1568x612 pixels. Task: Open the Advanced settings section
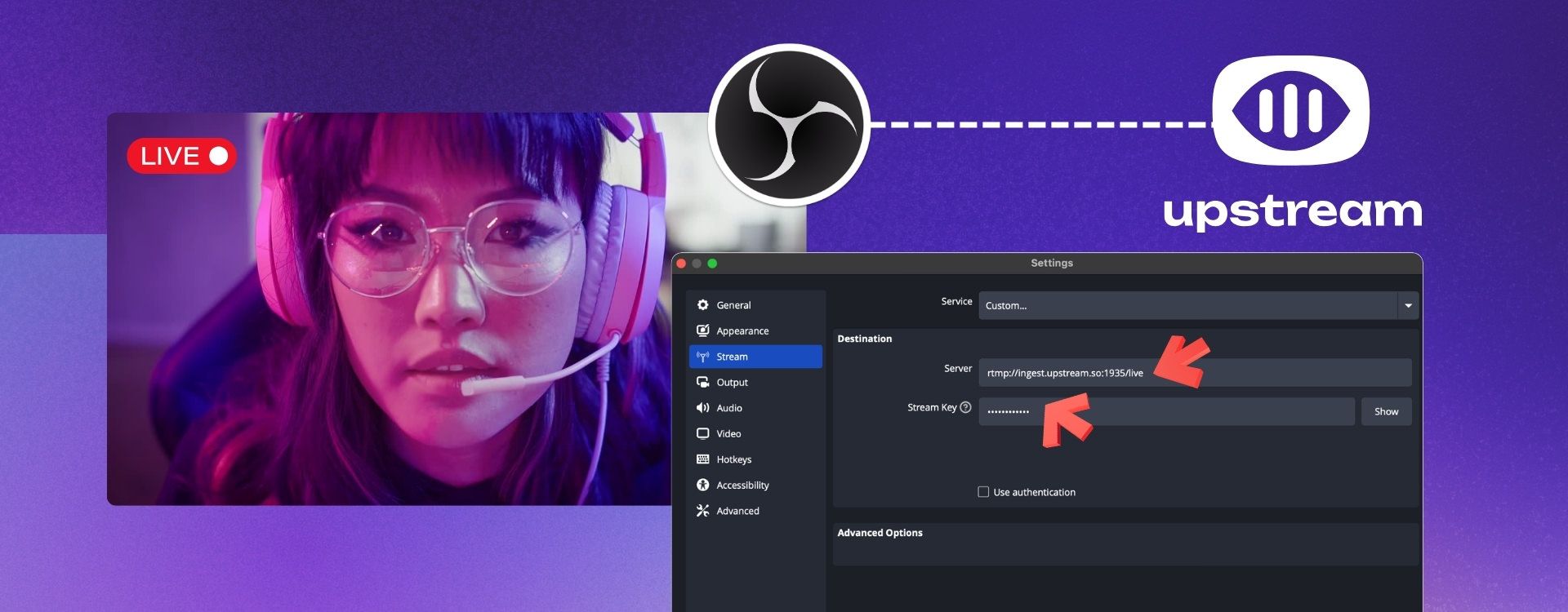tap(755, 511)
